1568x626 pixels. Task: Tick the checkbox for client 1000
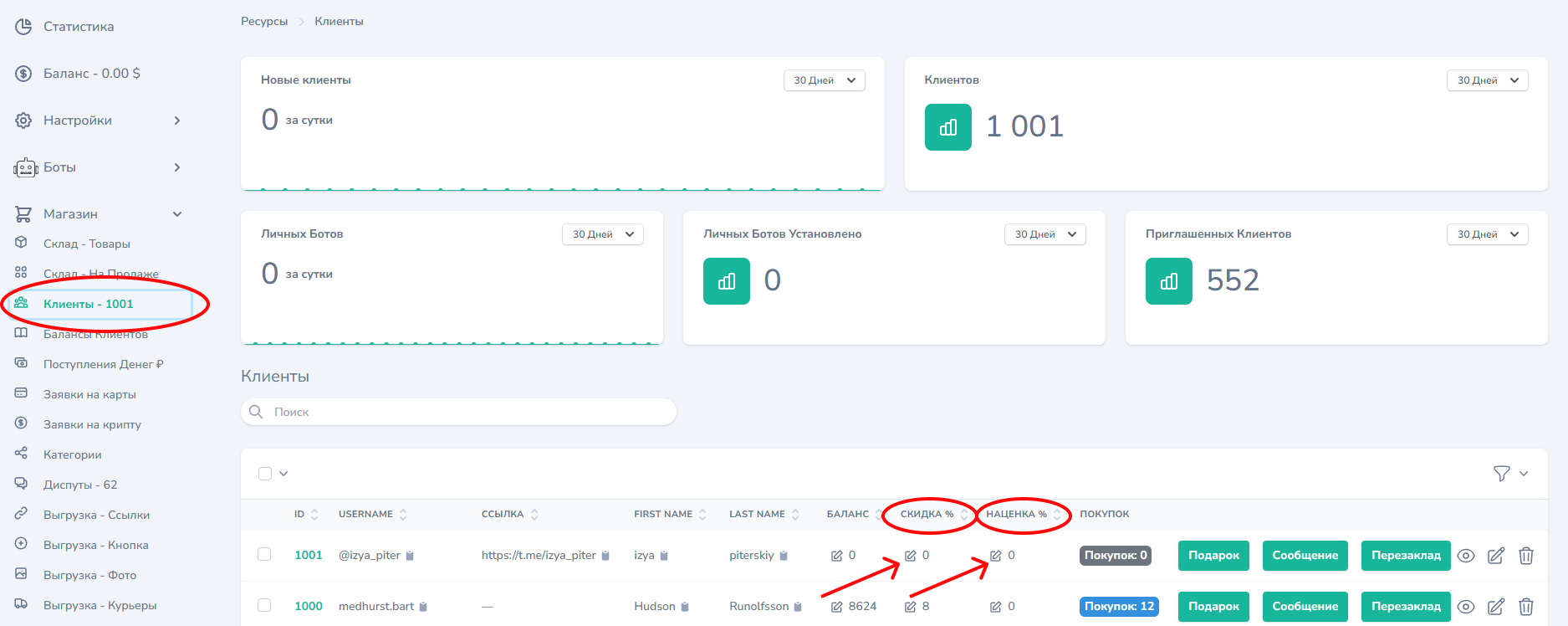point(264,605)
